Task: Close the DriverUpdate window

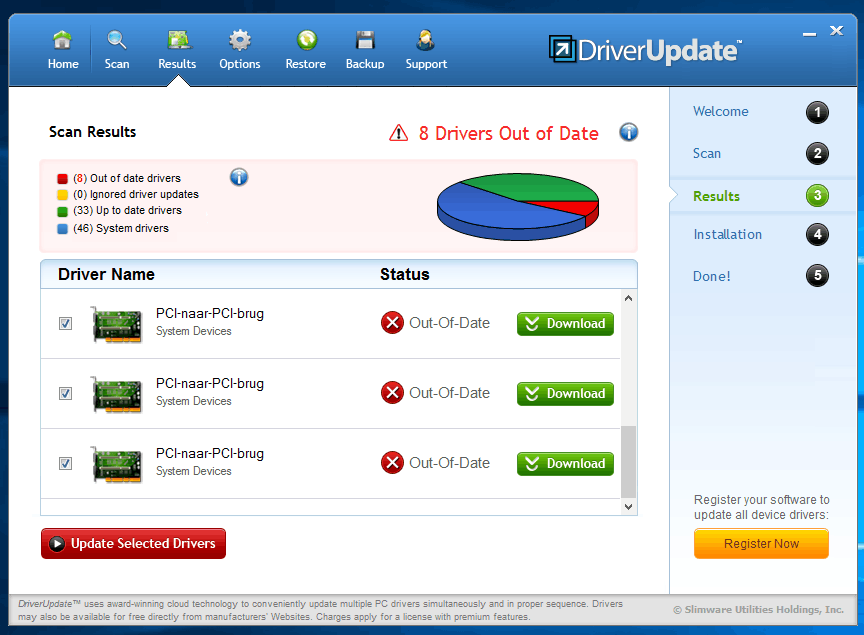Action: coord(836,31)
